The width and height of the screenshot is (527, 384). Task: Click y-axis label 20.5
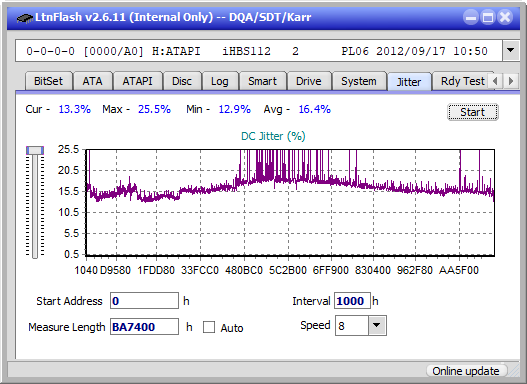point(68,170)
